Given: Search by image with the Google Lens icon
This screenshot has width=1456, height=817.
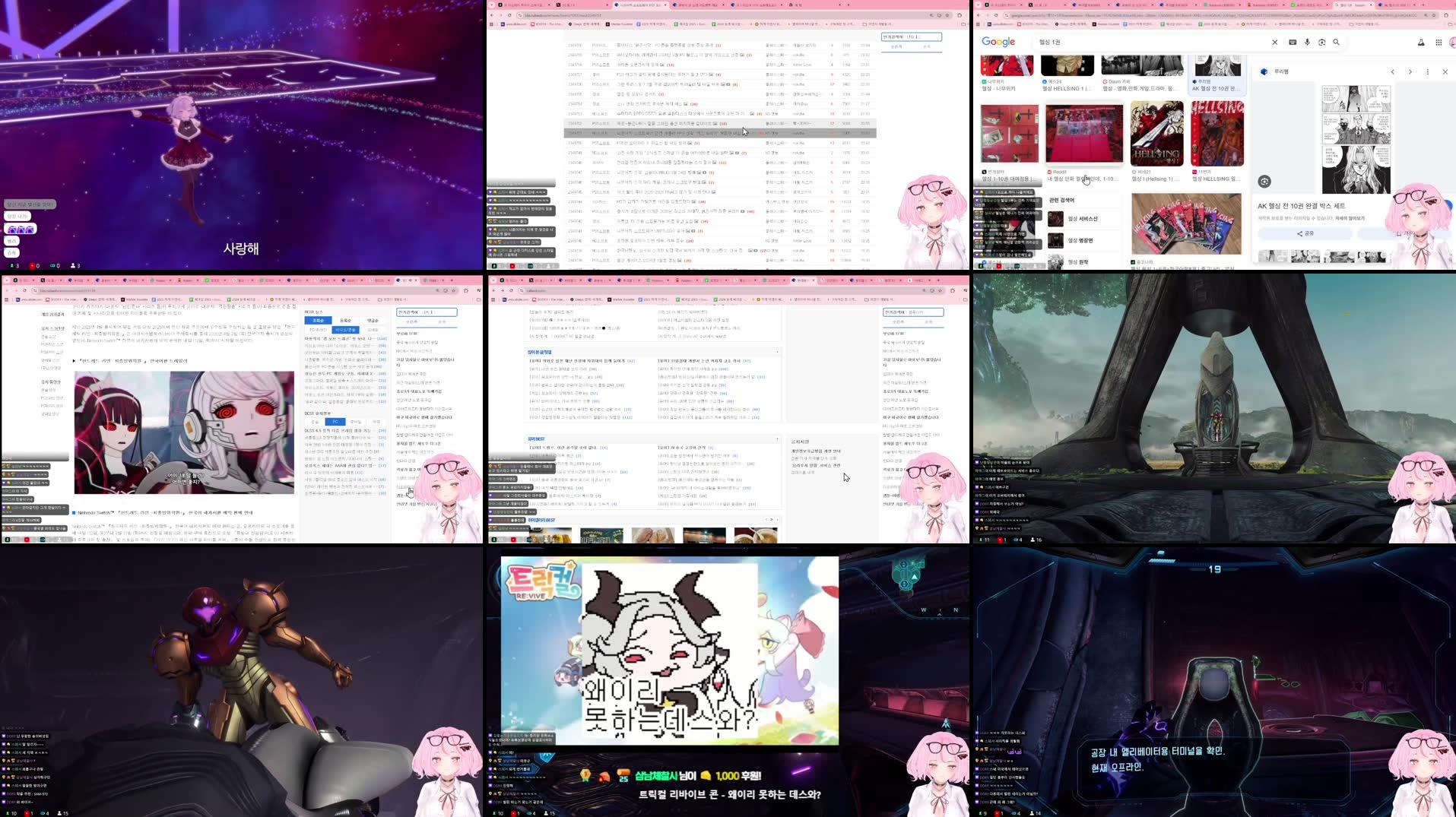Looking at the screenshot, I should pyautogui.click(x=1322, y=42).
